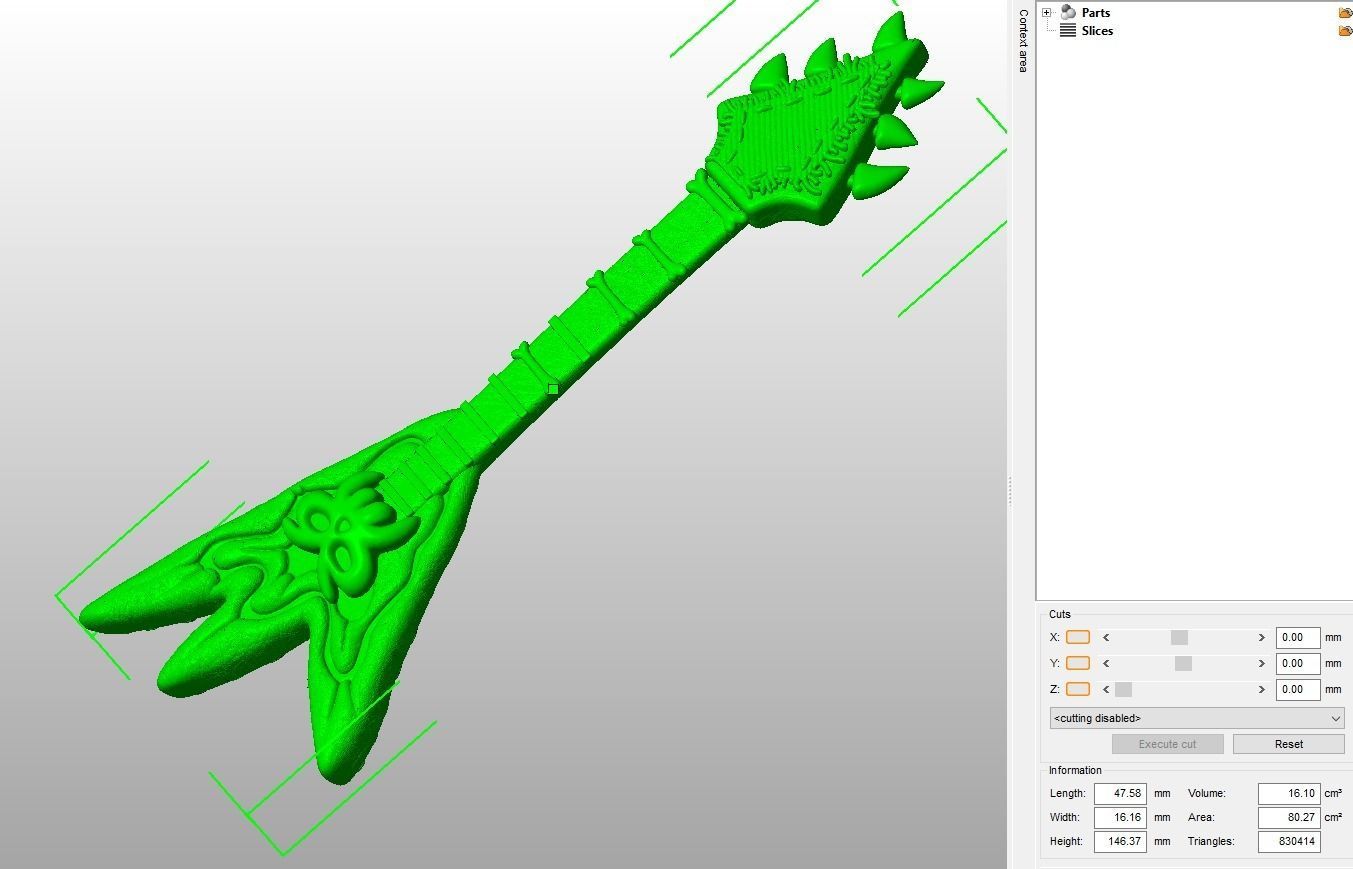Viewport: 1353px width, 869px height.
Task: Click the Y cut value field
Action: point(1297,663)
